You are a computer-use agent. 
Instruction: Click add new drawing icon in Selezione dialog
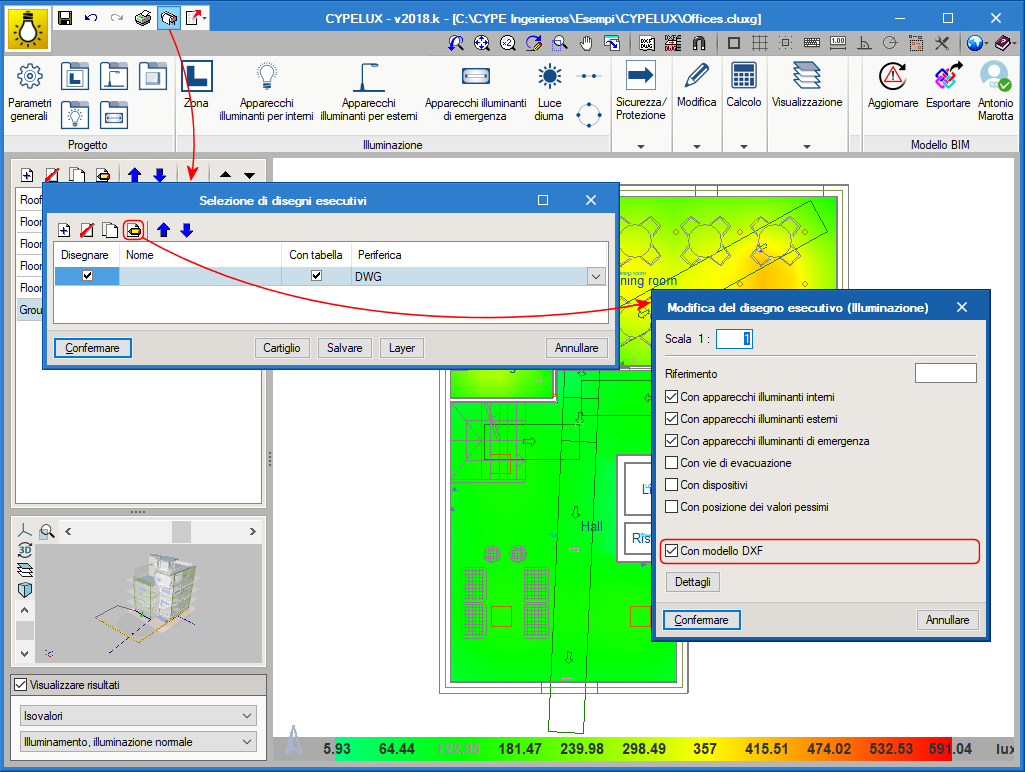pos(64,230)
